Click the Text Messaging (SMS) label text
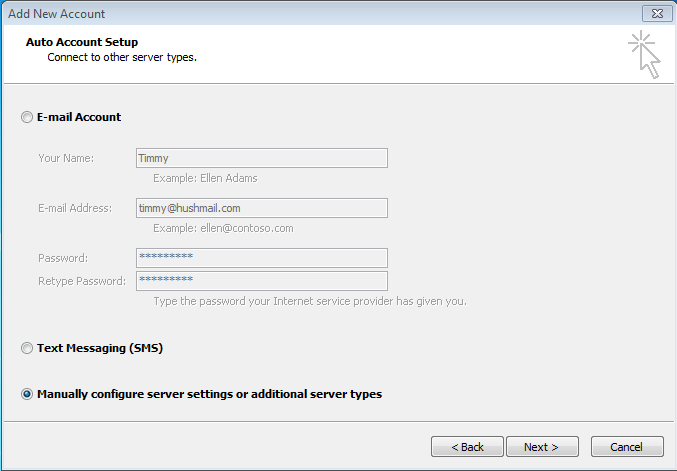The height and width of the screenshot is (471, 677). pos(100,348)
